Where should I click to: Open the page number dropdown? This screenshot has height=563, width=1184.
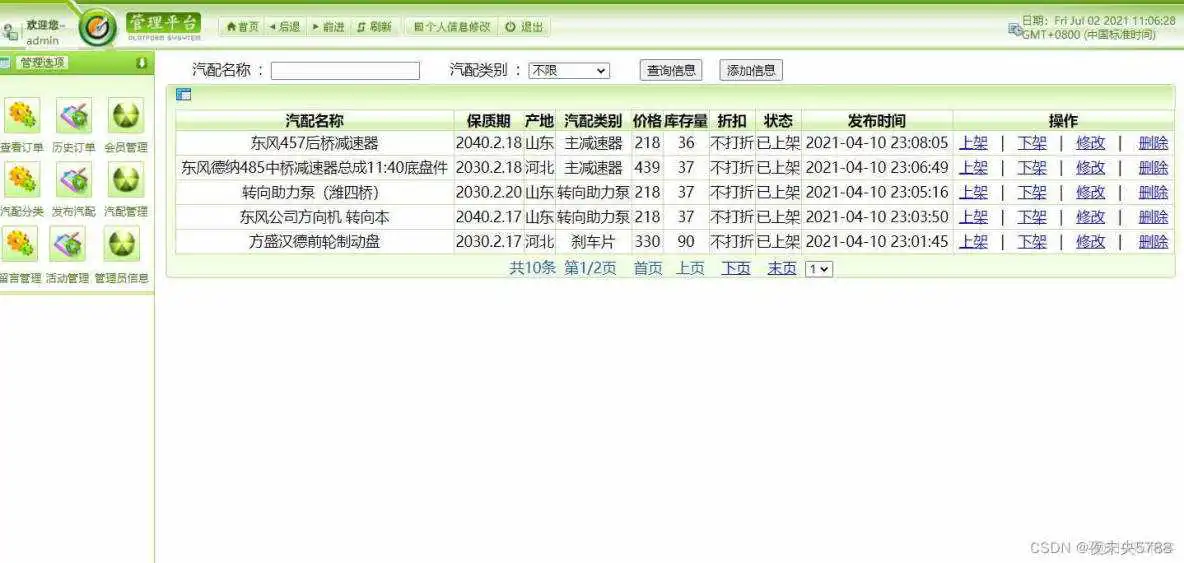(x=819, y=269)
